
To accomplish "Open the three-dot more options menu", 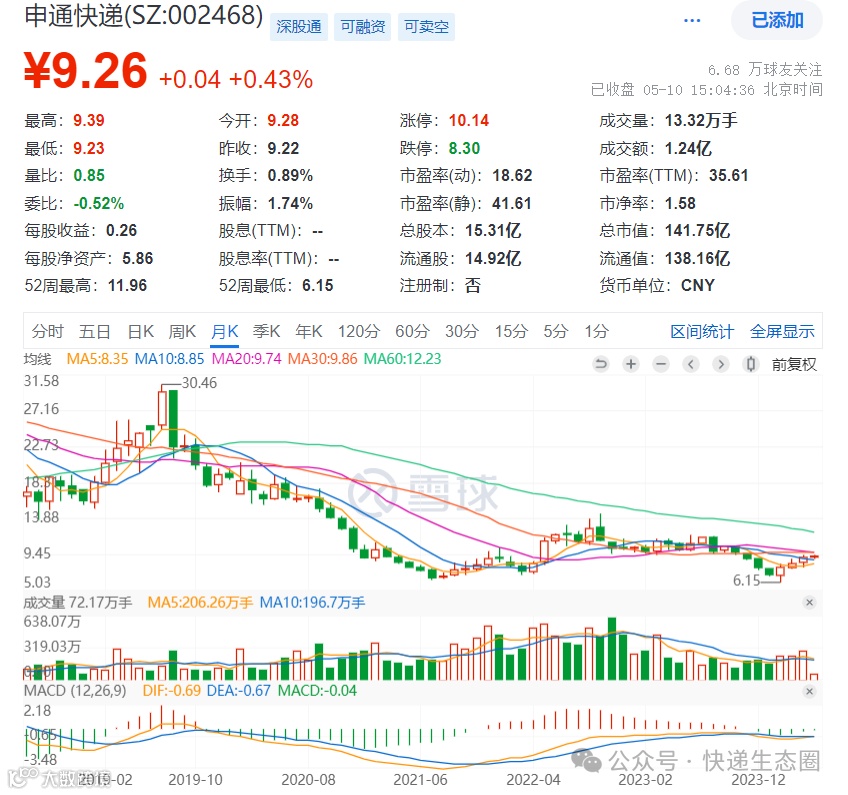I will coord(692,21).
